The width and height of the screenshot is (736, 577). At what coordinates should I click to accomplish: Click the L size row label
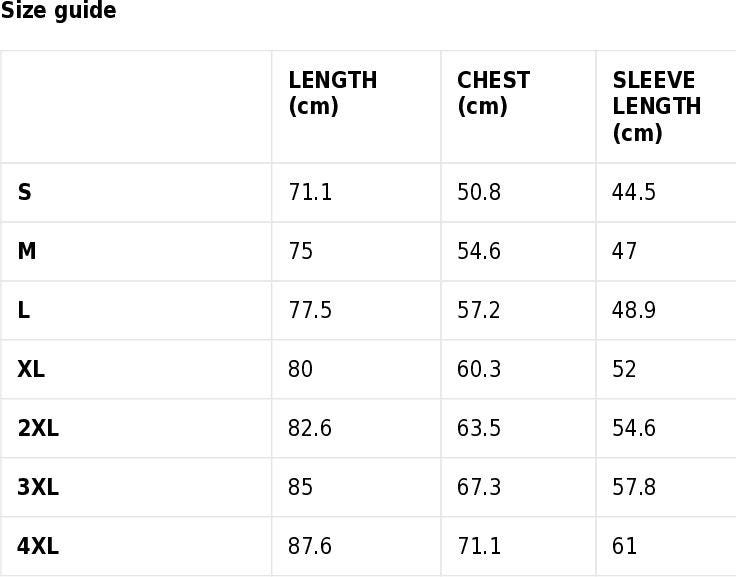point(23,310)
